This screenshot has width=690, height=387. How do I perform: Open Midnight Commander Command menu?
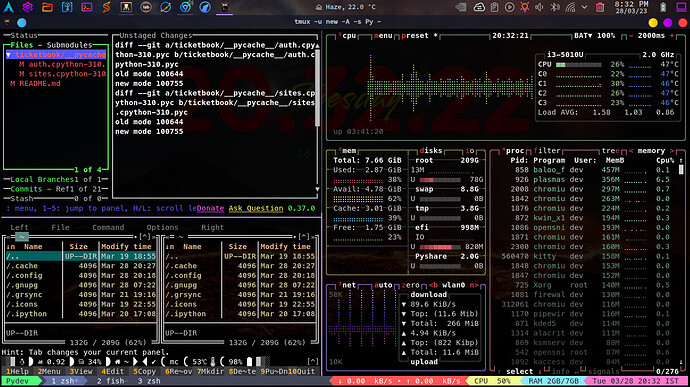coord(108,228)
